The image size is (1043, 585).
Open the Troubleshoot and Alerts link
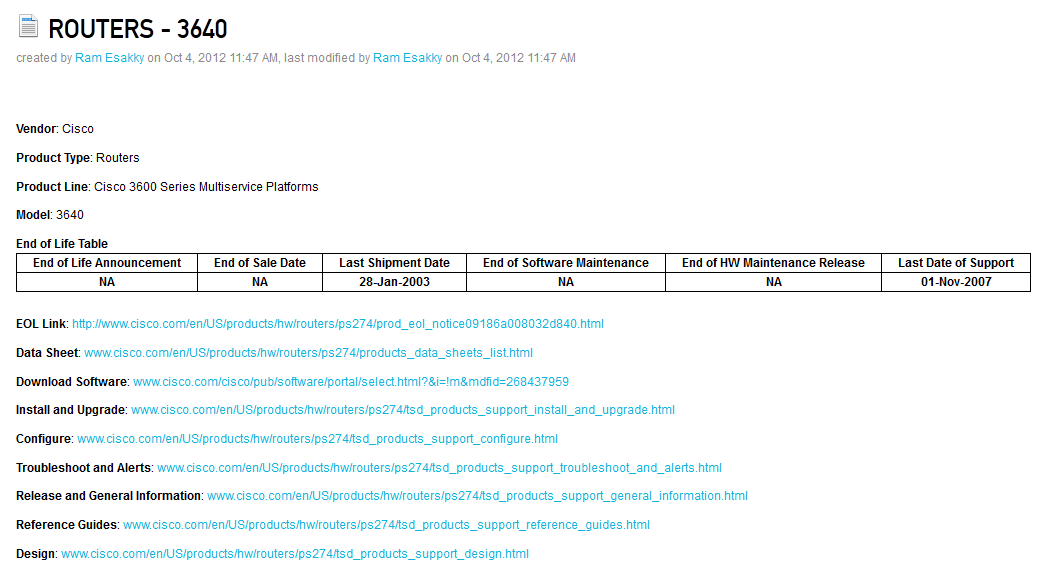click(439, 468)
